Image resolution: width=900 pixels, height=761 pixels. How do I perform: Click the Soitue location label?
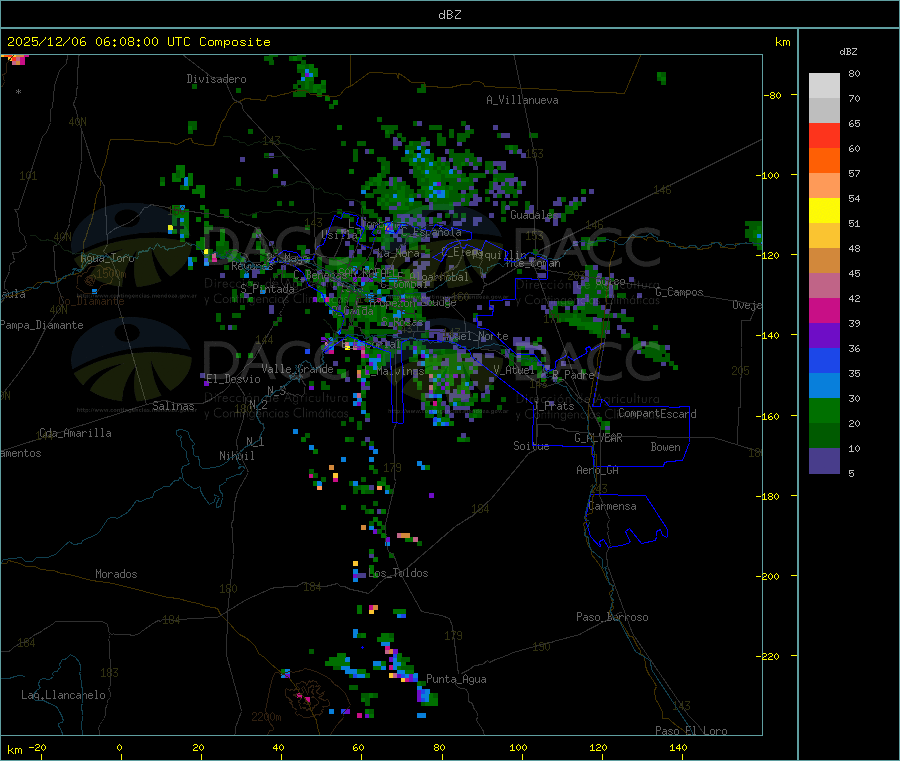coord(531,446)
